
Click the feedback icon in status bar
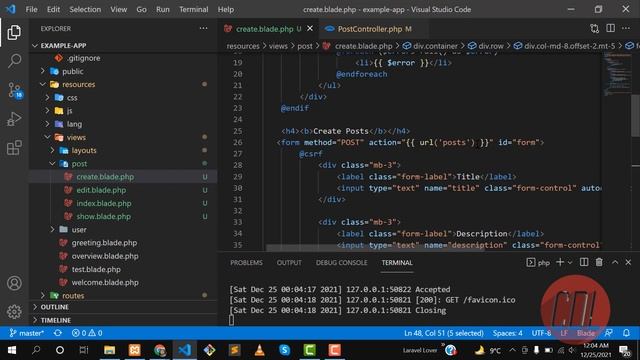coord(609,333)
